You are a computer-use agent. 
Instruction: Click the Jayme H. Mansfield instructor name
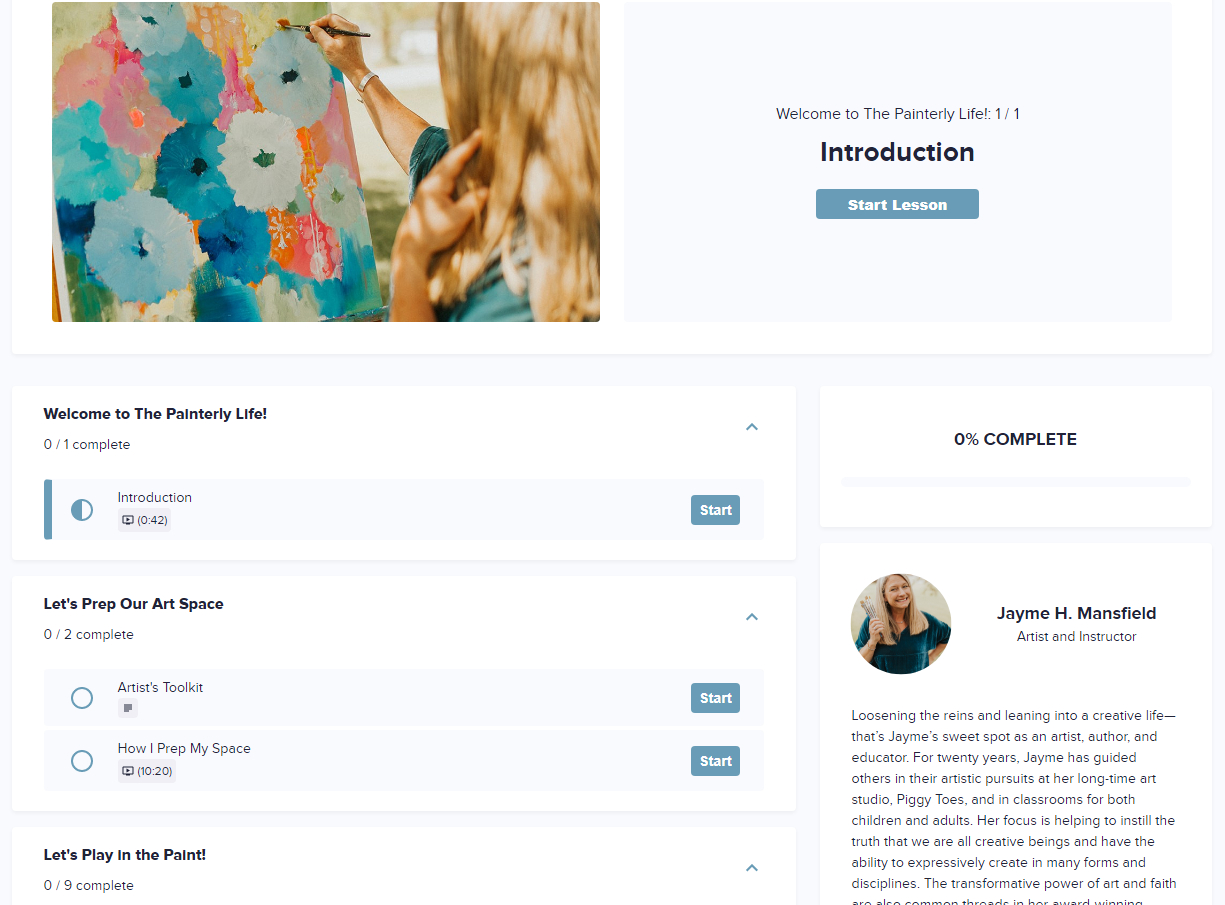[x=1076, y=613]
